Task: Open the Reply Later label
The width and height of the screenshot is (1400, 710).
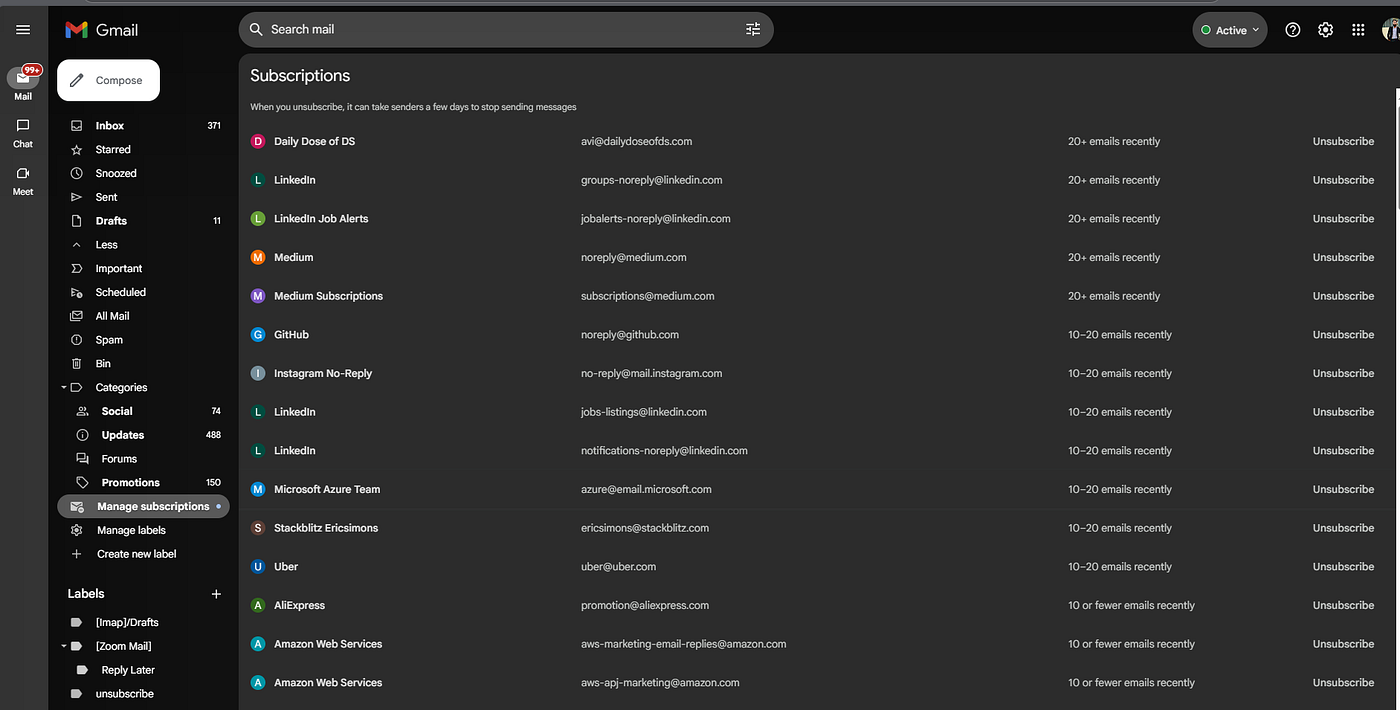Action: point(142,671)
